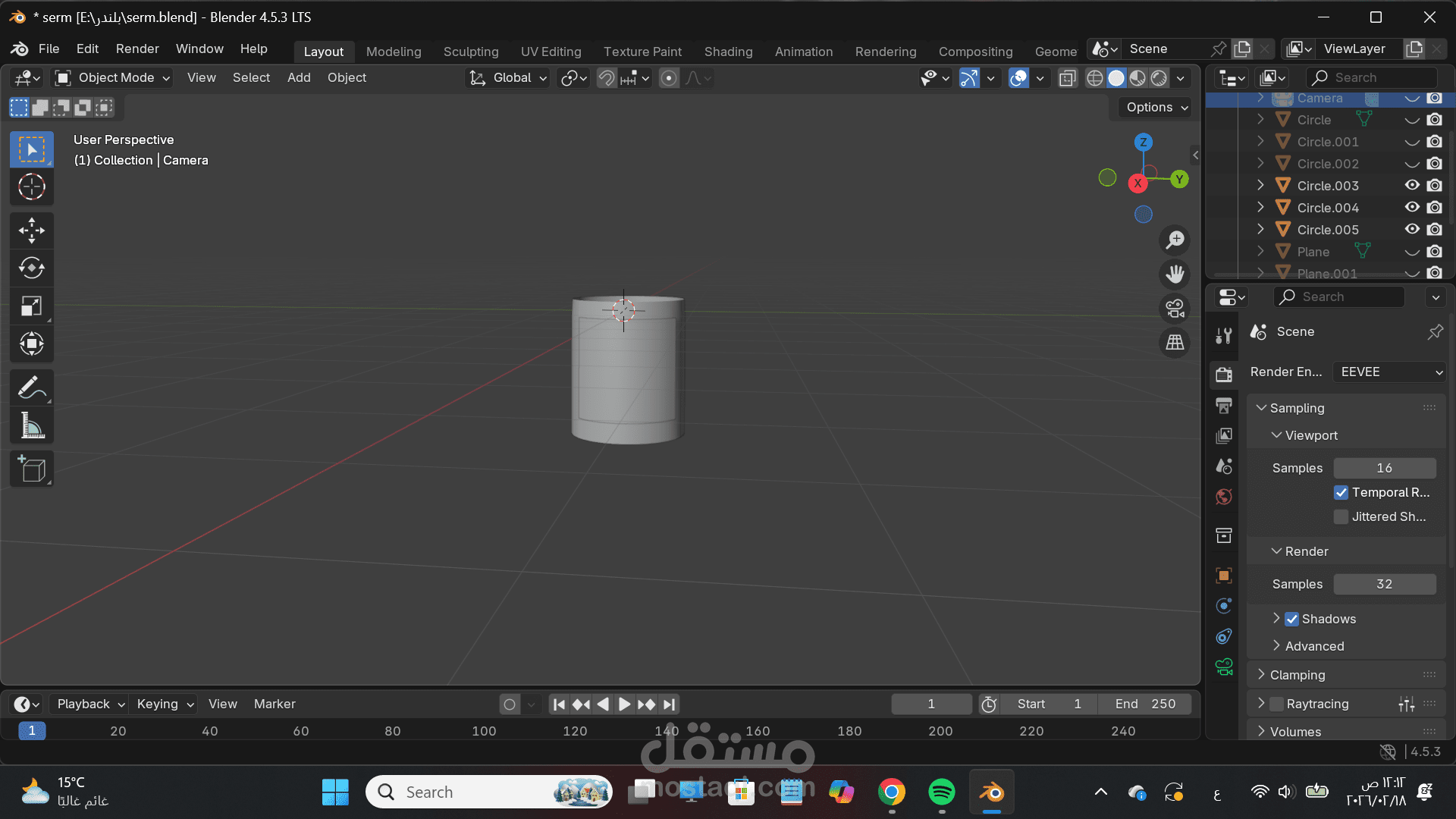Toggle camera view in the viewport

(x=1175, y=309)
